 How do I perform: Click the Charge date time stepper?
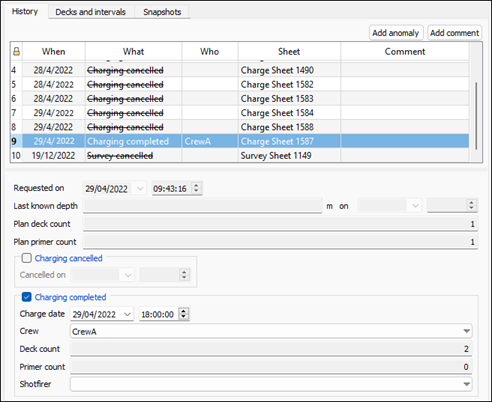pos(184,314)
